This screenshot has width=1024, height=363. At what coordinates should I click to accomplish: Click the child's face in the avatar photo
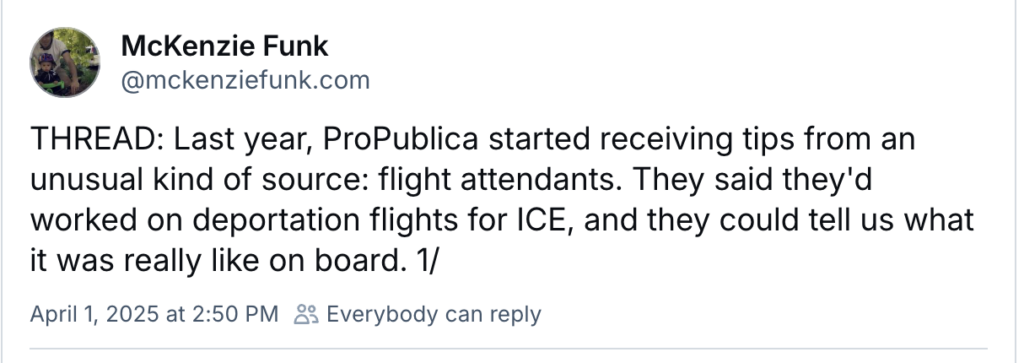coord(47,67)
